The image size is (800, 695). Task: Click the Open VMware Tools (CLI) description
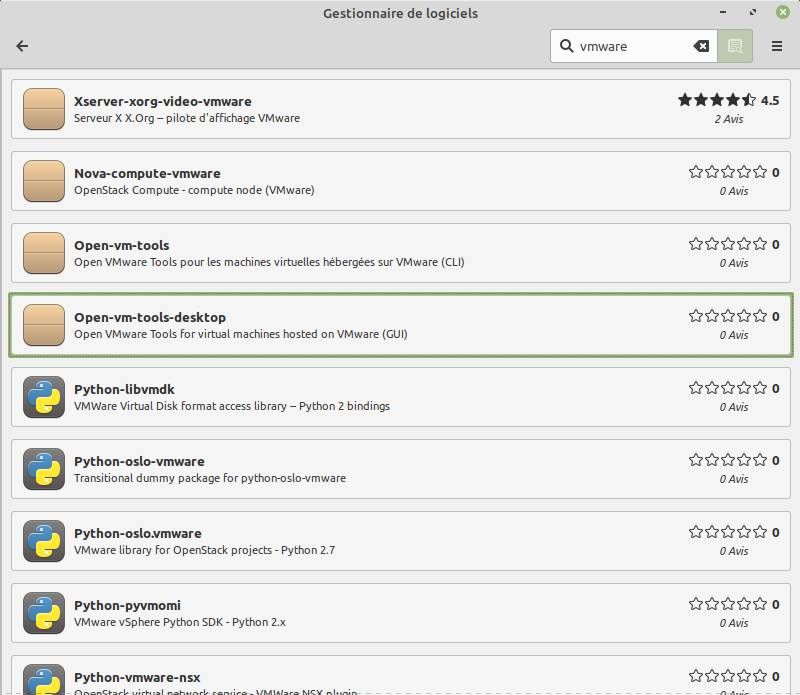tap(269, 262)
